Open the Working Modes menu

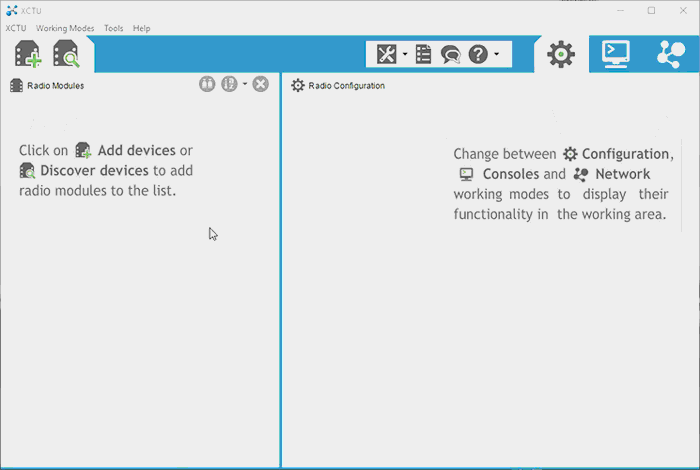[x=65, y=28]
